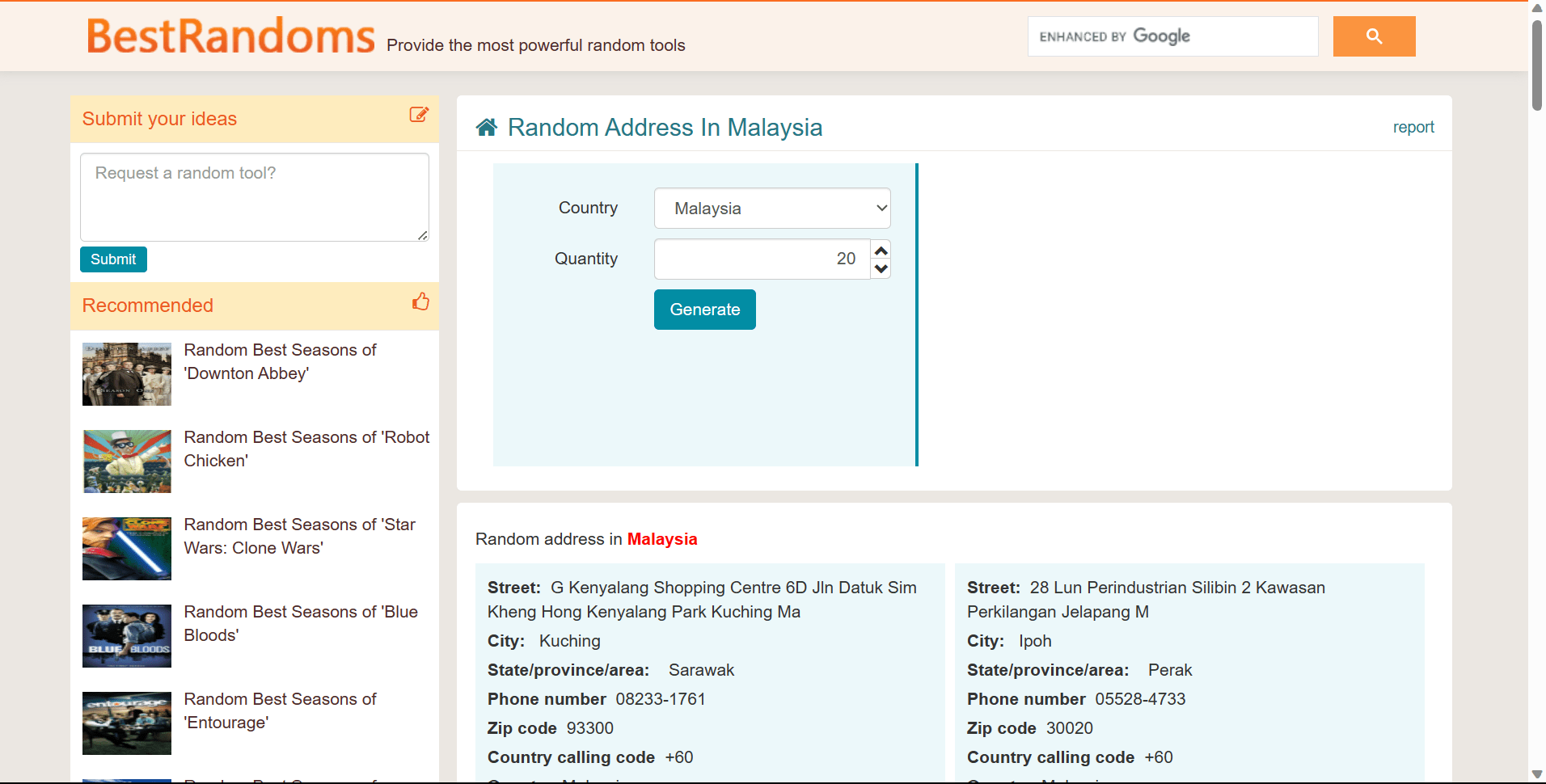This screenshot has height=784, width=1546.
Task: Open the BestRandoms logo homepage
Action: 230,36
